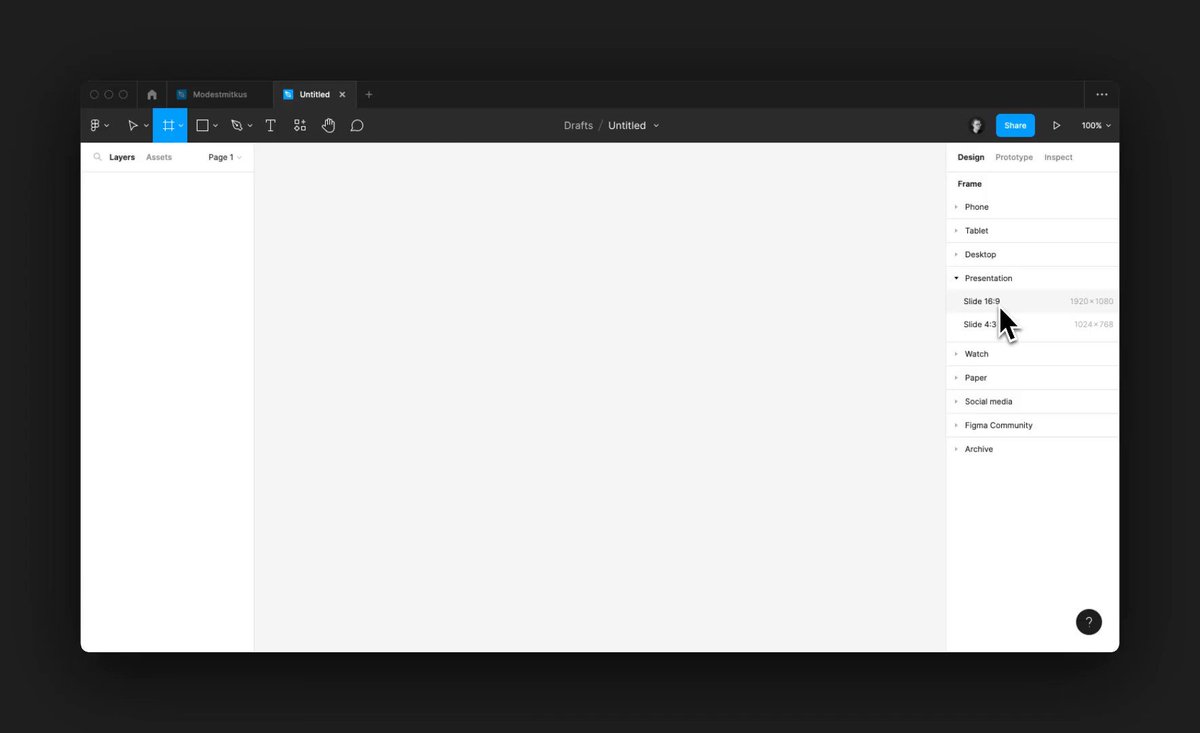Image resolution: width=1200 pixels, height=733 pixels.
Task: Open Frame tool options dropdown arrow
Action: pos(181,126)
